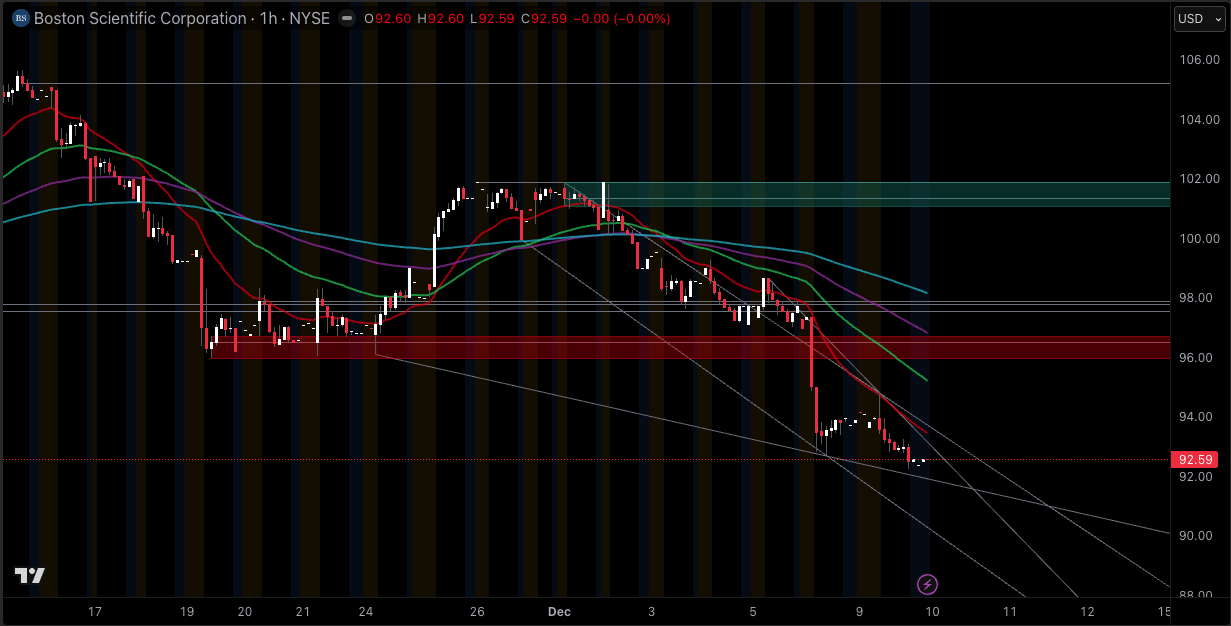Click the O 92.60 open value
Viewport: 1231px width, 626px height.
(386, 17)
